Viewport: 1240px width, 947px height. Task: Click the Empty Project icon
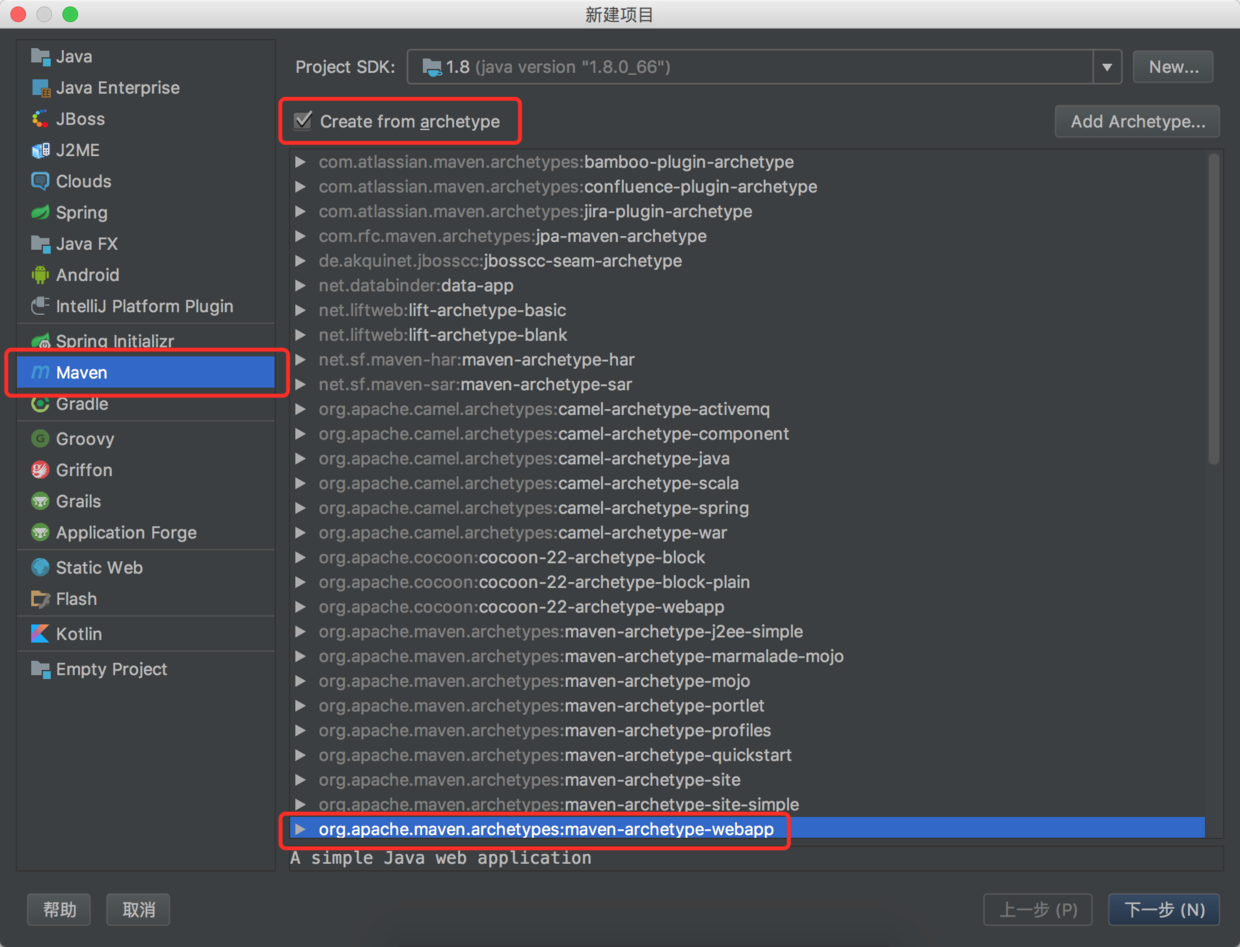[x=40, y=669]
